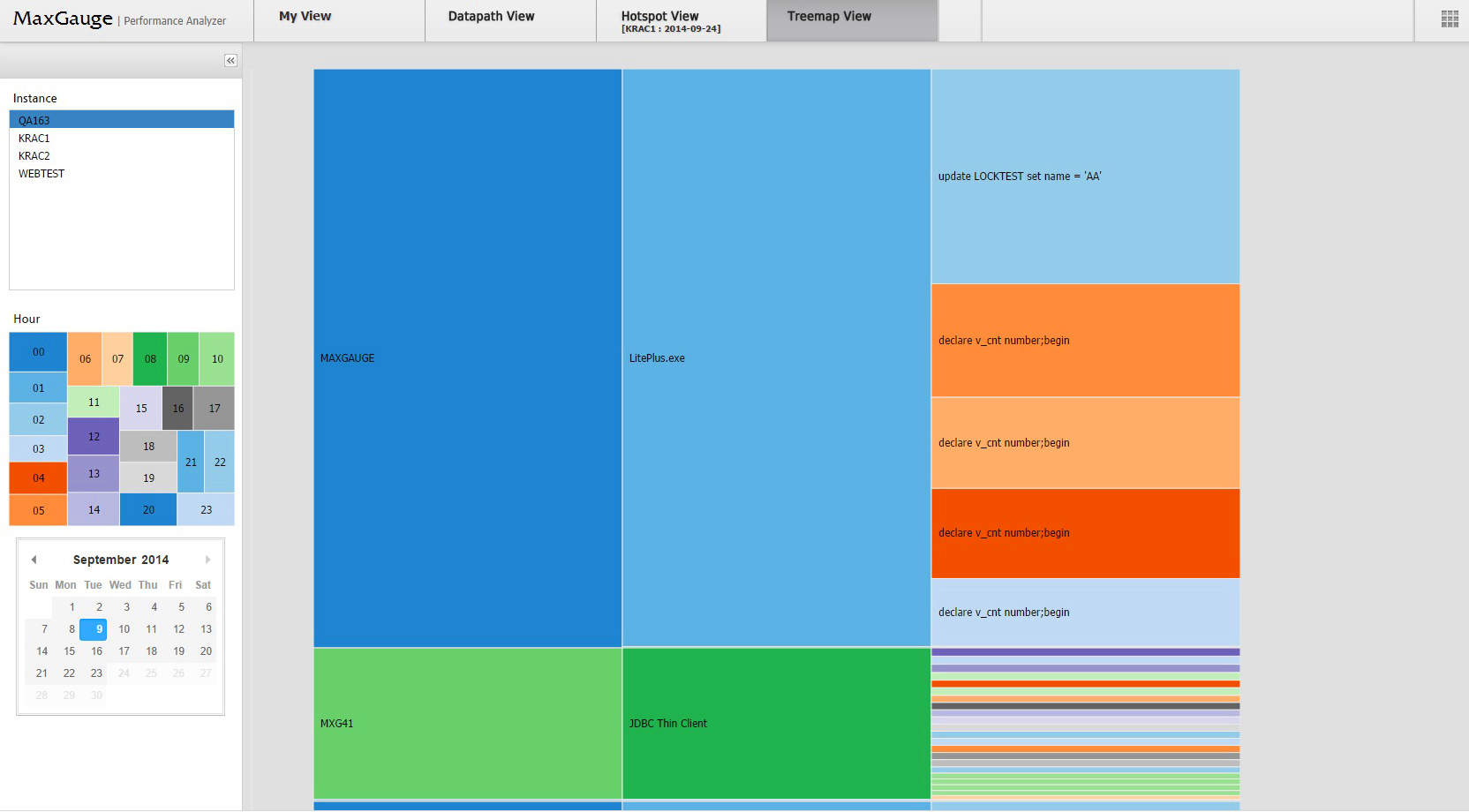Image resolution: width=1469 pixels, height=812 pixels.
Task: Click hour 09 tile
Action: 184,359
